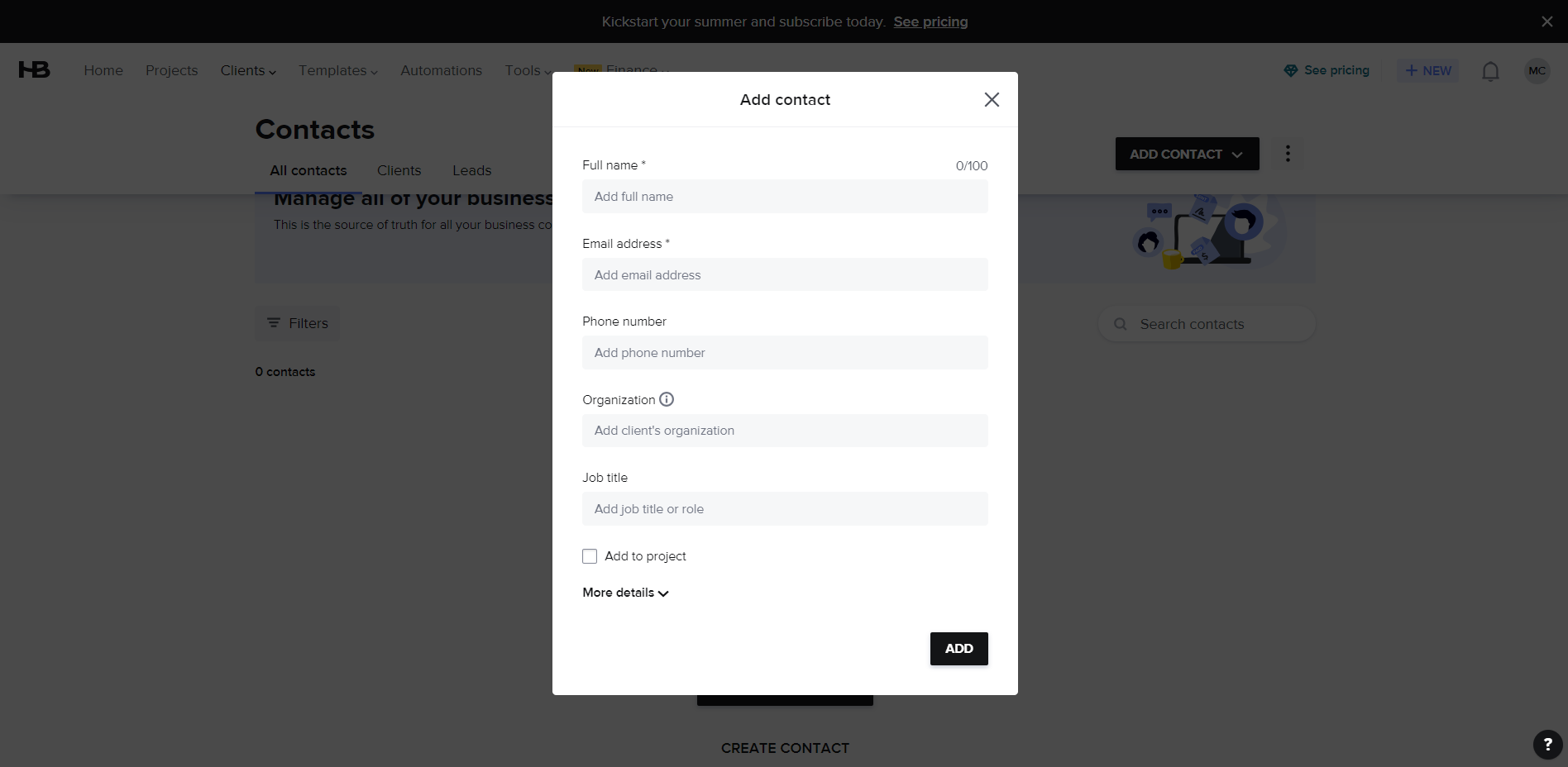The width and height of the screenshot is (1568, 767).
Task: Open the help question mark bubble
Action: pos(1547,745)
